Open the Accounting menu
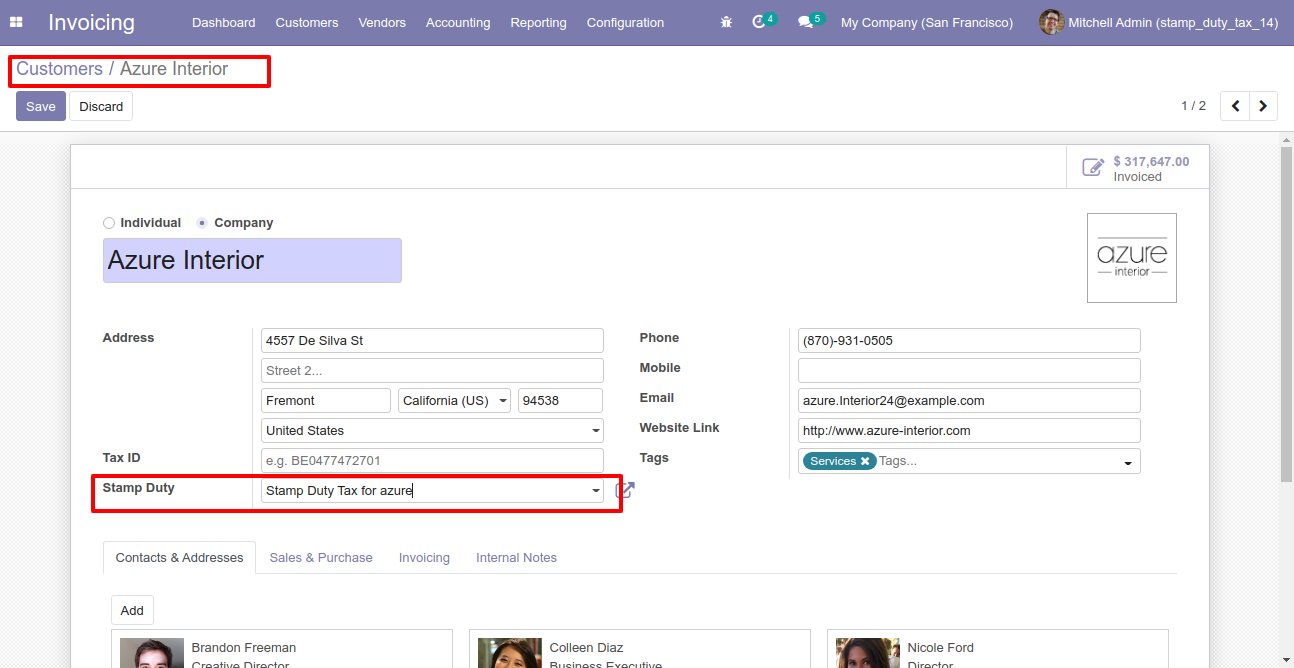This screenshot has width=1294, height=668. 458,22
